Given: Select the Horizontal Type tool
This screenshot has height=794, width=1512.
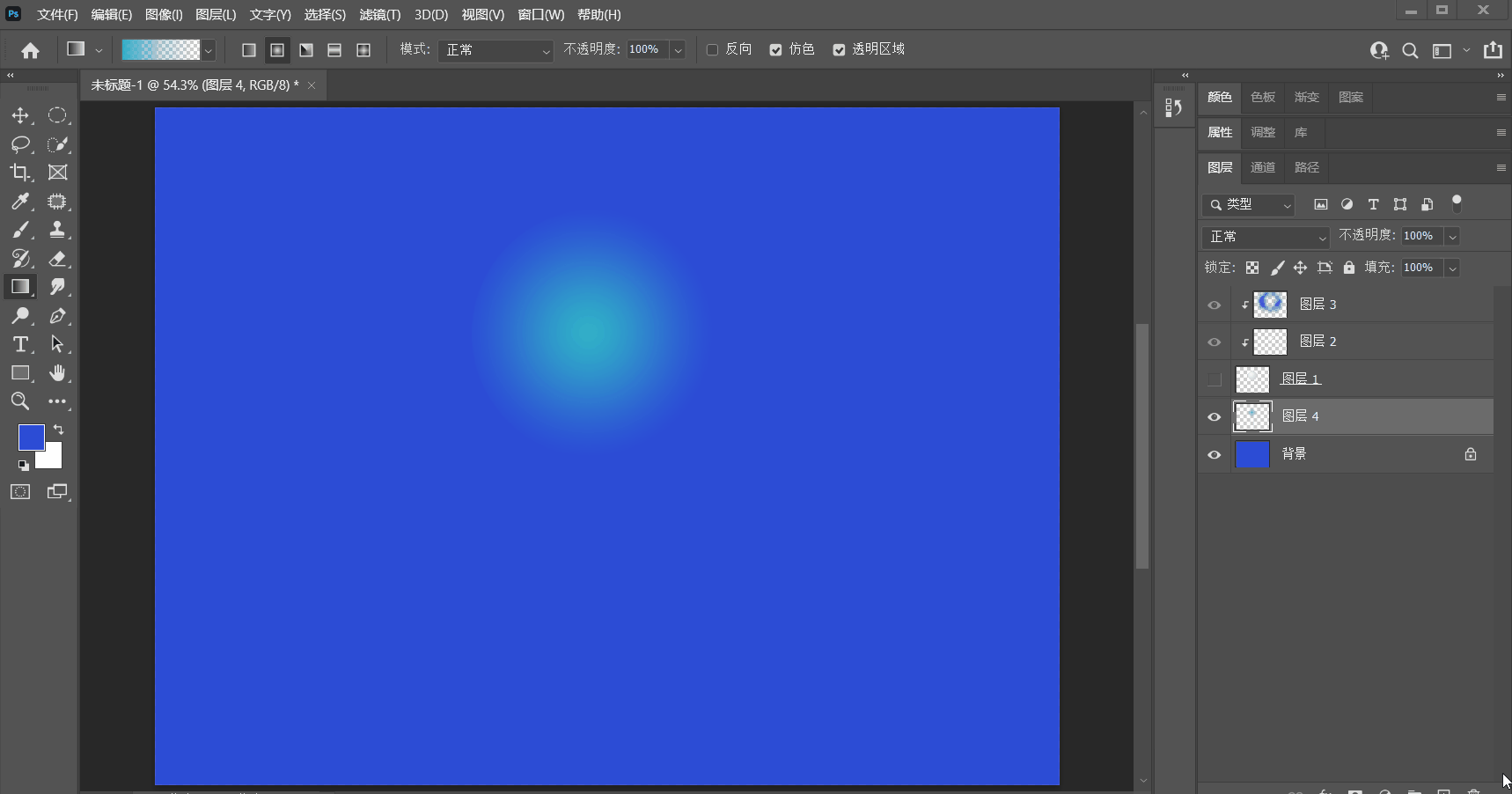Looking at the screenshot, I should [20, 344].
